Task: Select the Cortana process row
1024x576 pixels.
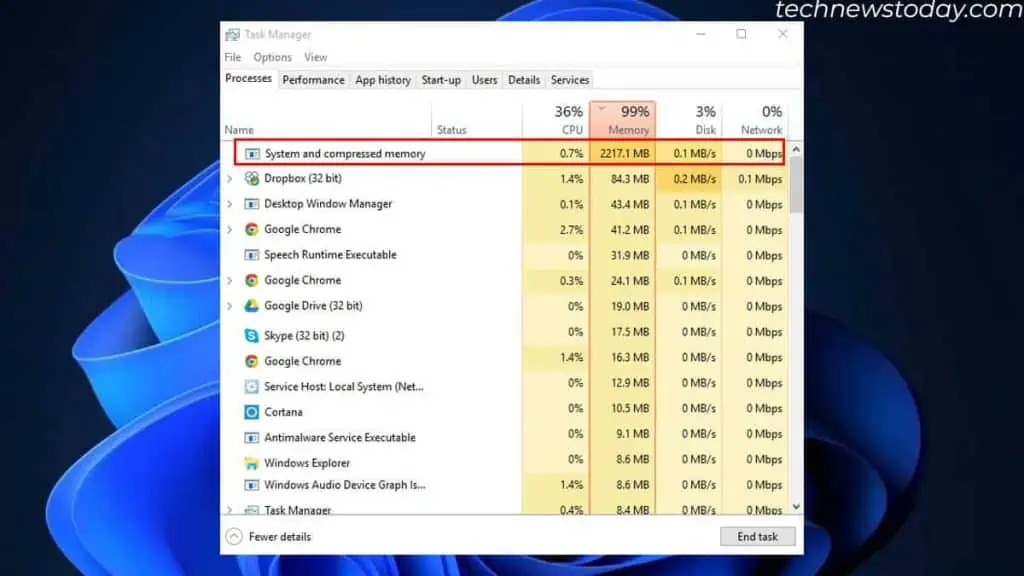Action: 504,412
